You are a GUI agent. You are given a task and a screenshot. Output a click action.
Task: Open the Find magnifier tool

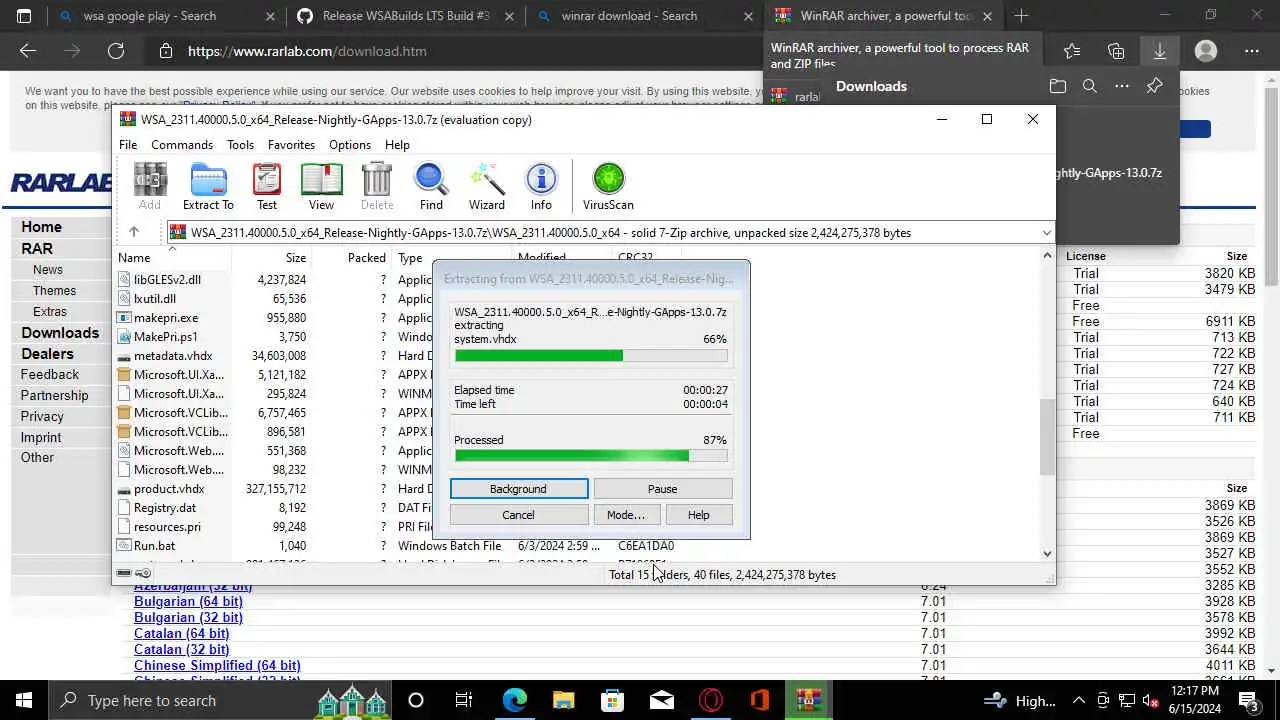click(431, 187)
